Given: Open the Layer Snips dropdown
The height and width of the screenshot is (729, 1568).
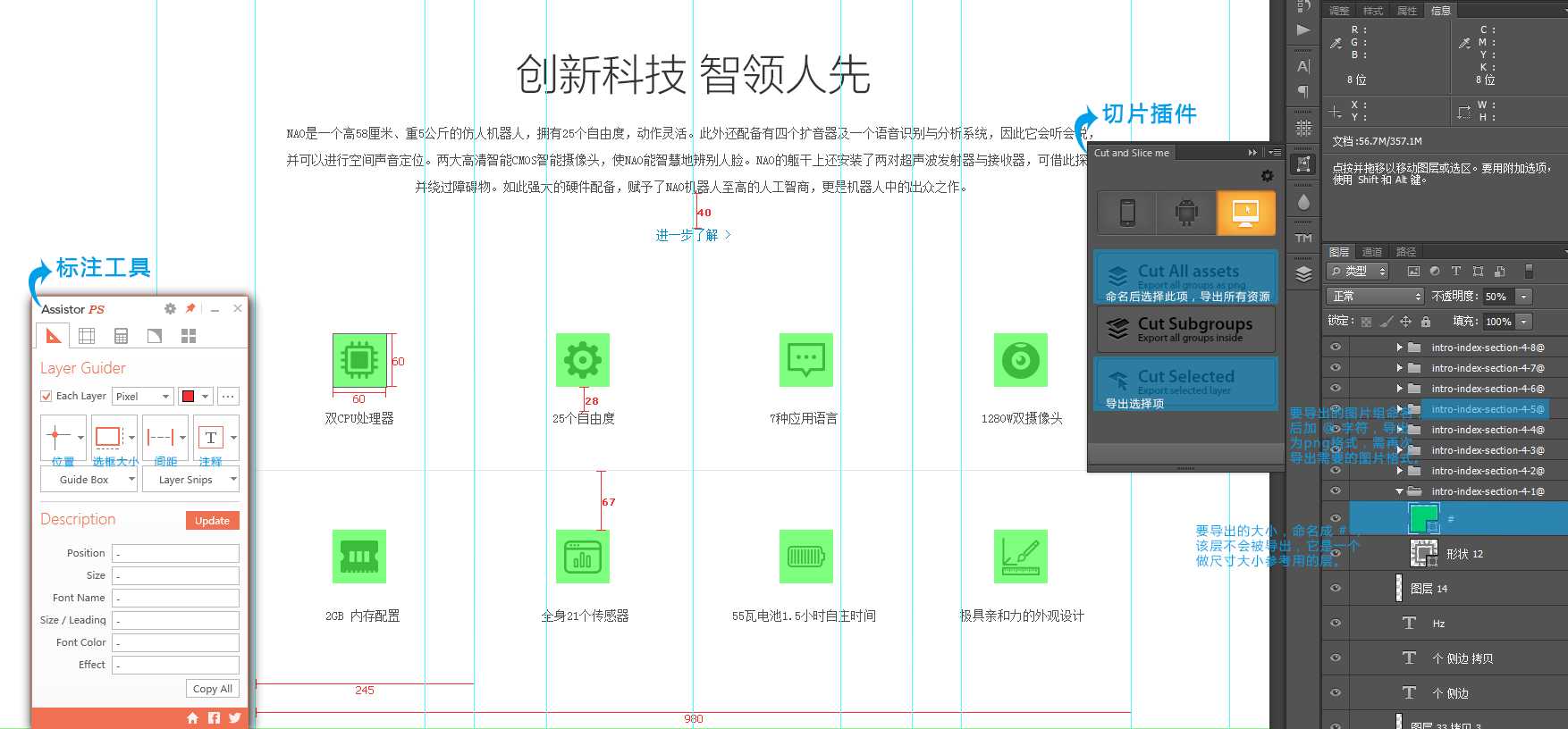Looking at the screenshot, I should click(191, 480).
